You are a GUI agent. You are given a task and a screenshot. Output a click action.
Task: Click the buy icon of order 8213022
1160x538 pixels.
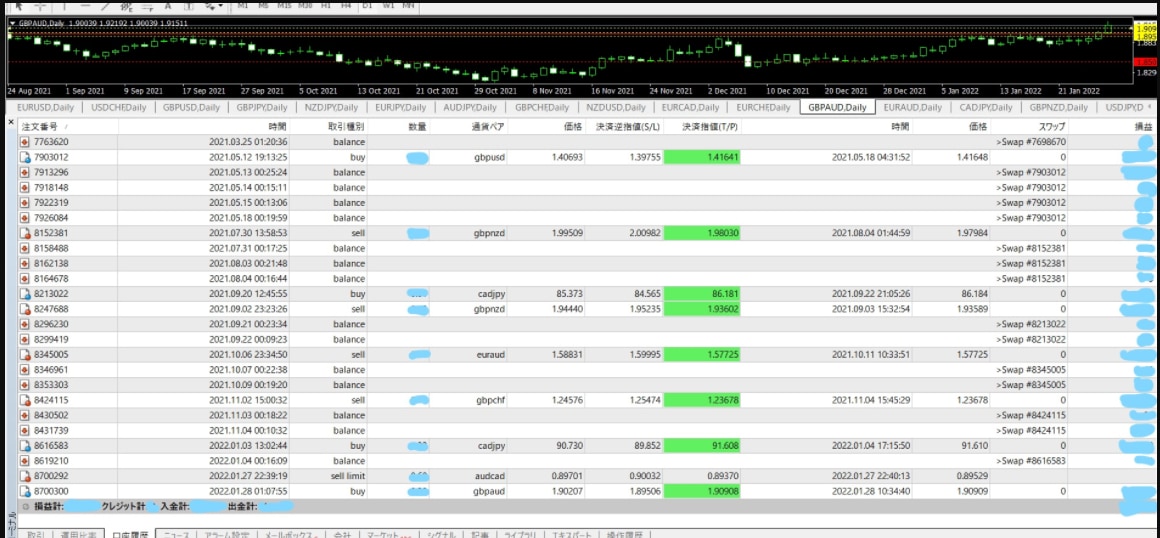coord(24,294)
